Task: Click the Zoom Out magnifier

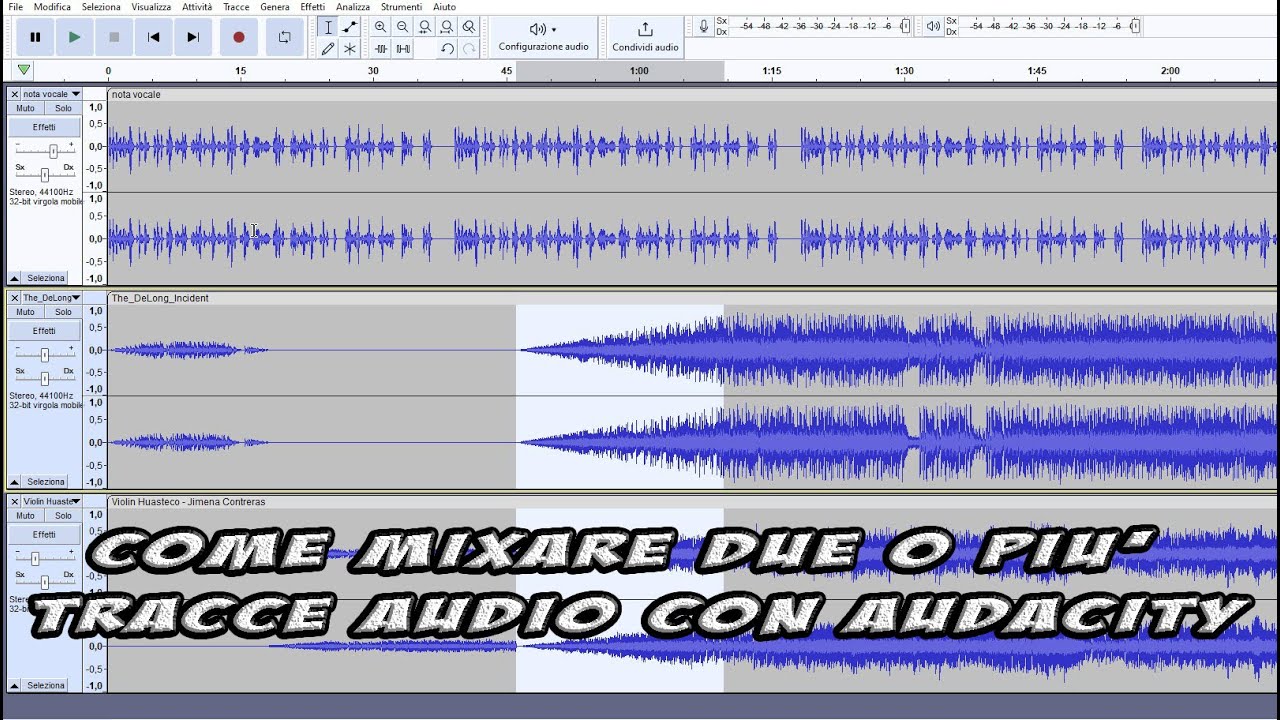Action: (403, 27)
